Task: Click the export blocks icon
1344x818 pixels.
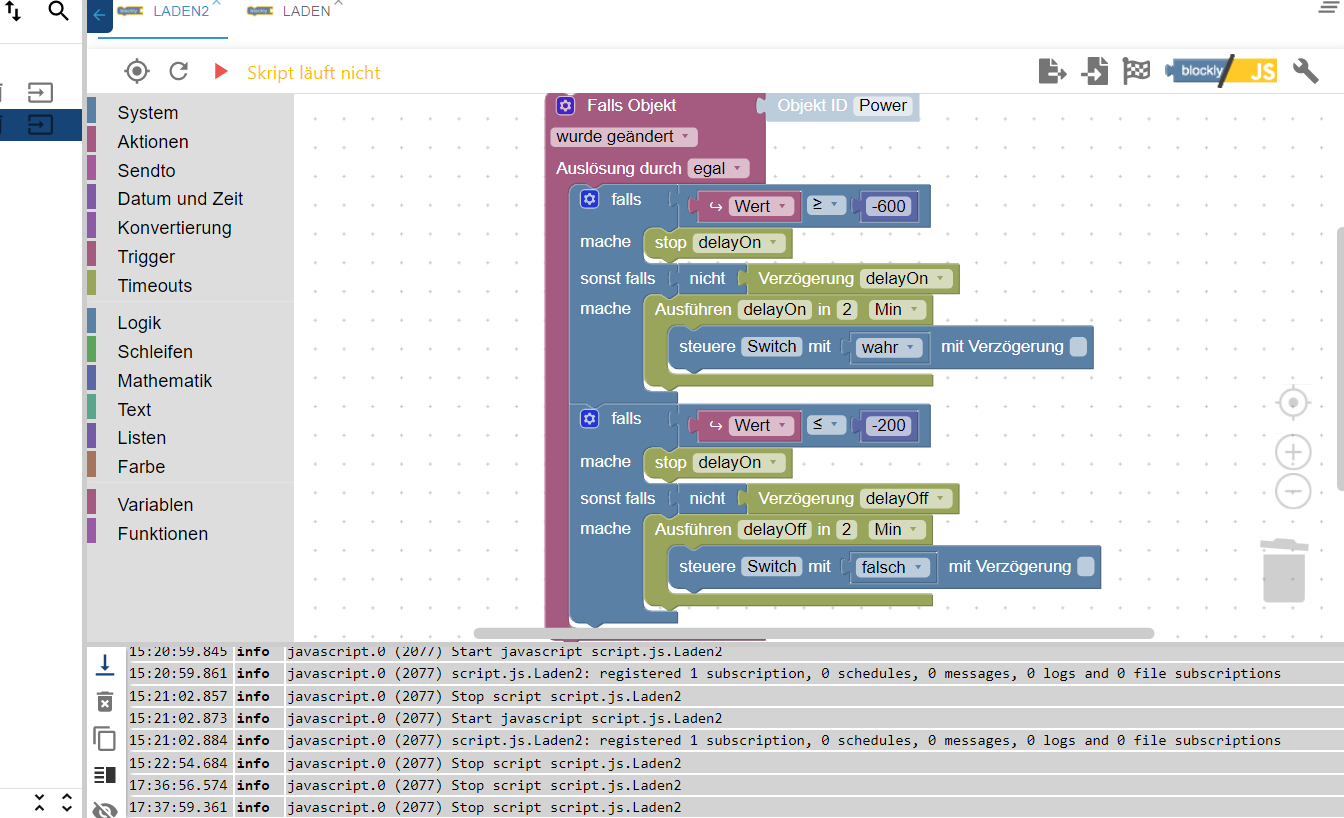Action: coord(1052,71)
